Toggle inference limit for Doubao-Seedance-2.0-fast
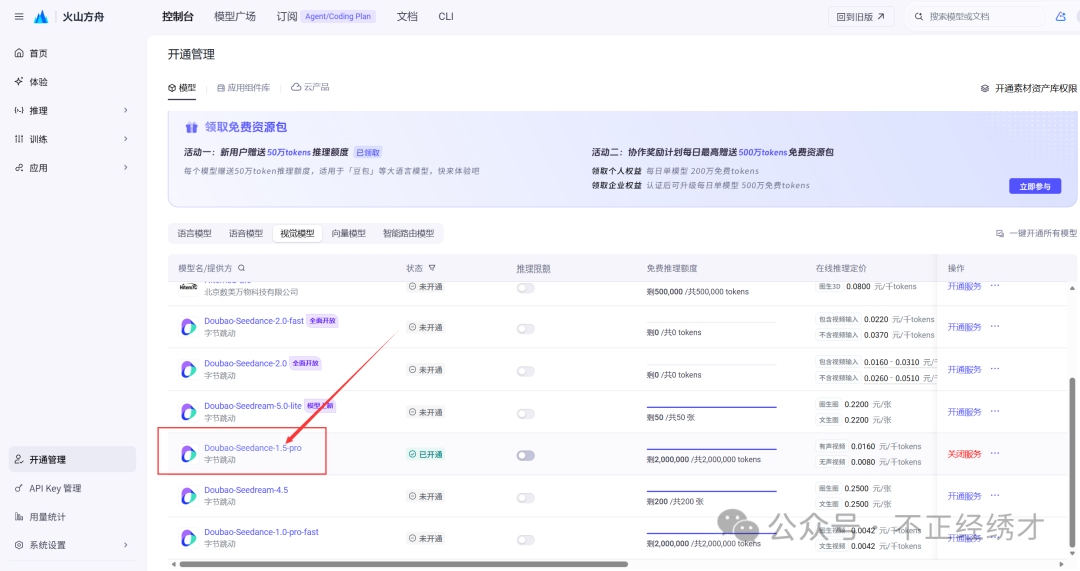Viewport: 1080px width, 571px height. (526, 329)
